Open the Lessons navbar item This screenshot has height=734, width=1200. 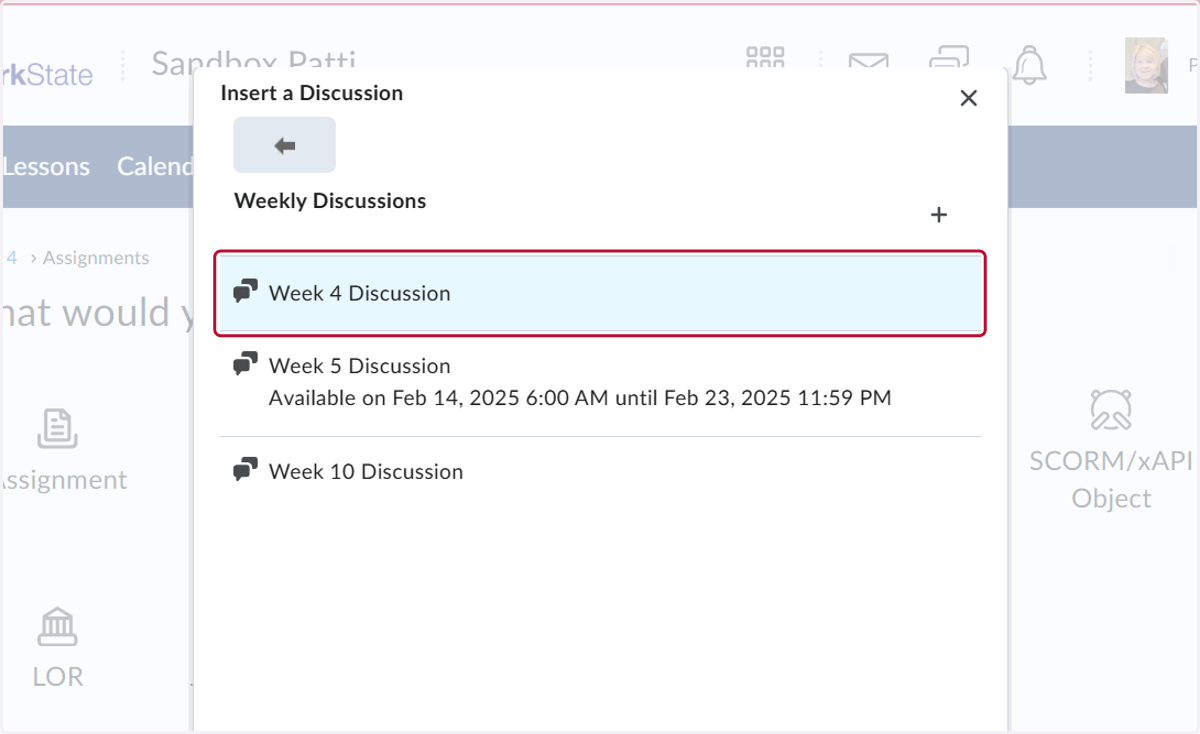[x=46, y=166]
